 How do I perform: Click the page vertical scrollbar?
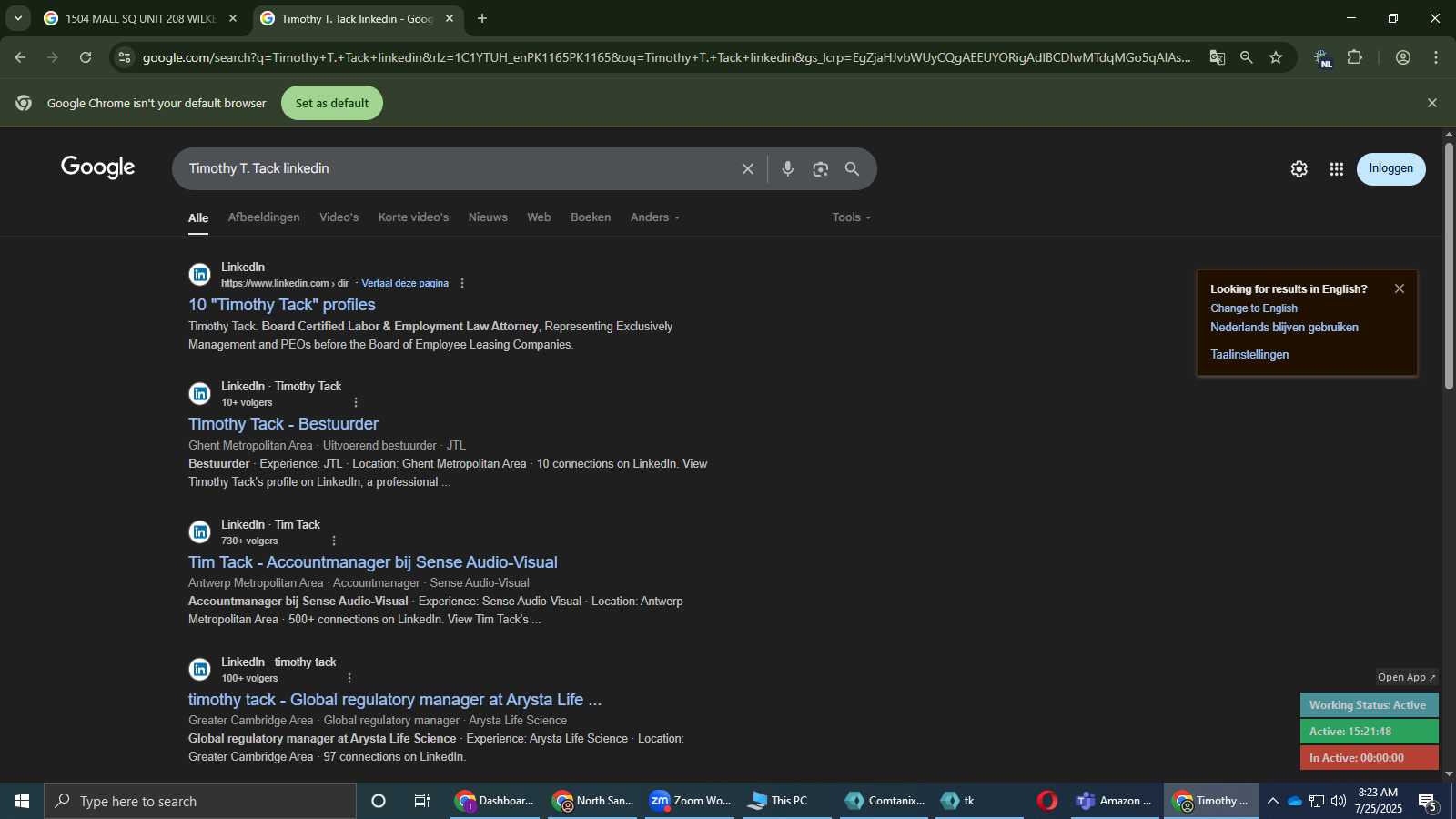coord(1449,267)
